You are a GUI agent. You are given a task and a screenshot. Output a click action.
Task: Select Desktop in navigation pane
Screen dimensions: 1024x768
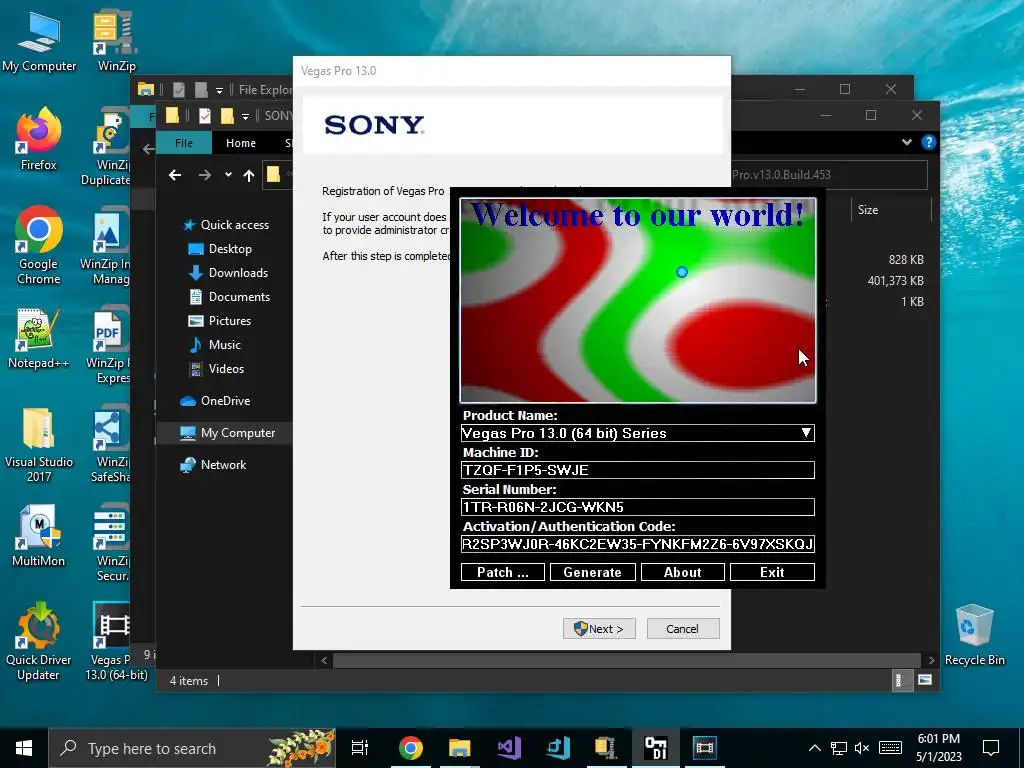tap(230, 249)
